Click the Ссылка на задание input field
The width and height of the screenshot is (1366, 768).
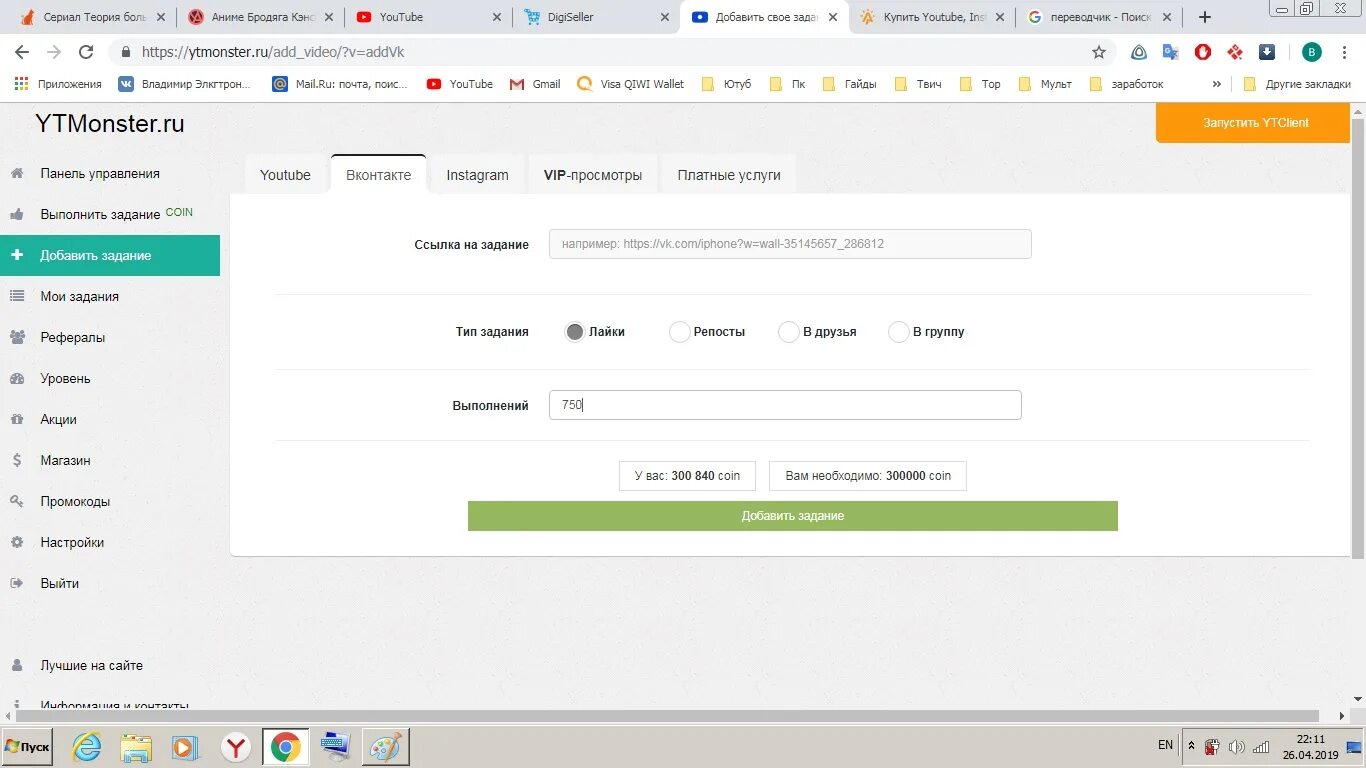[x=790, y=244]
